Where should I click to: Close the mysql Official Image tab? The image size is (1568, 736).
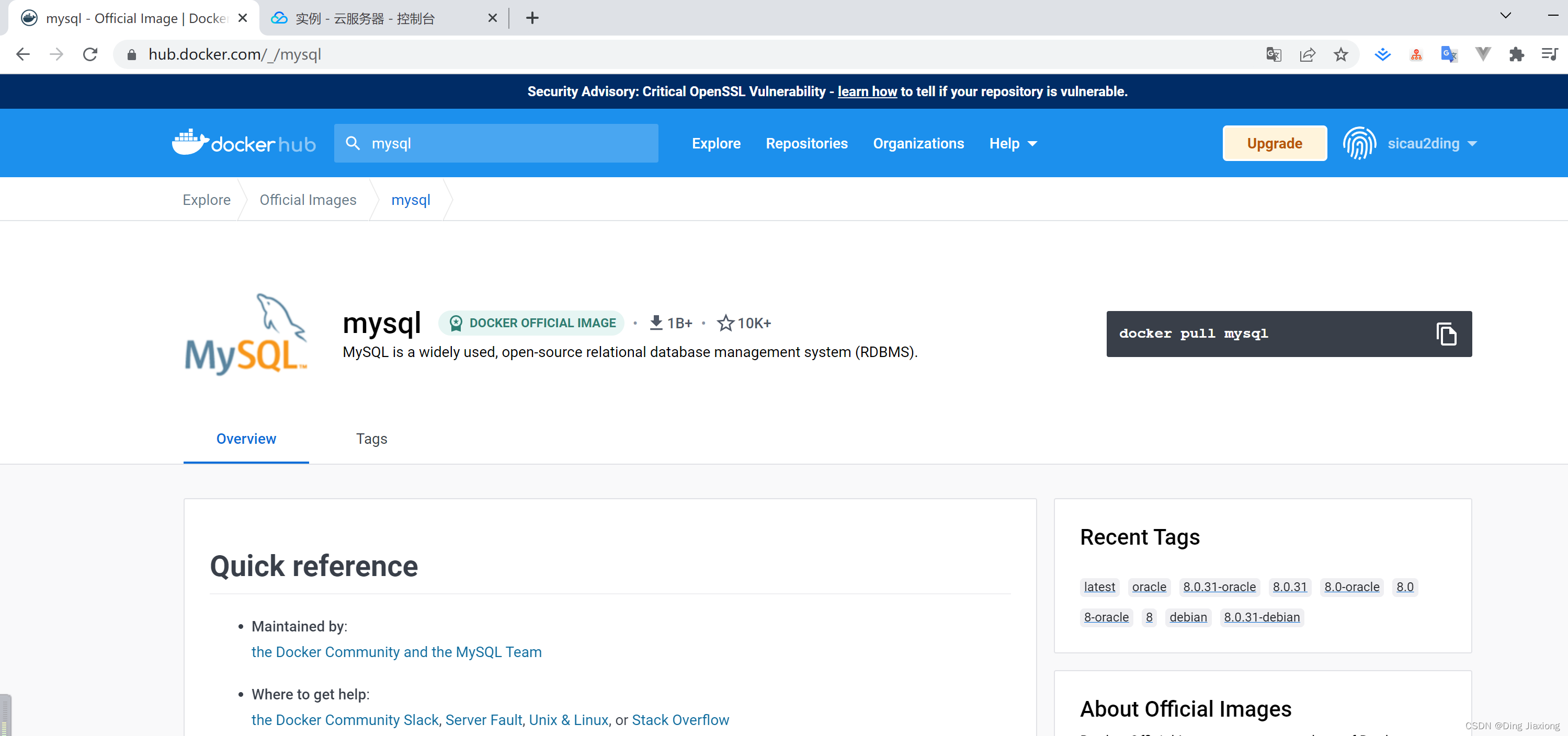[243, 18]
